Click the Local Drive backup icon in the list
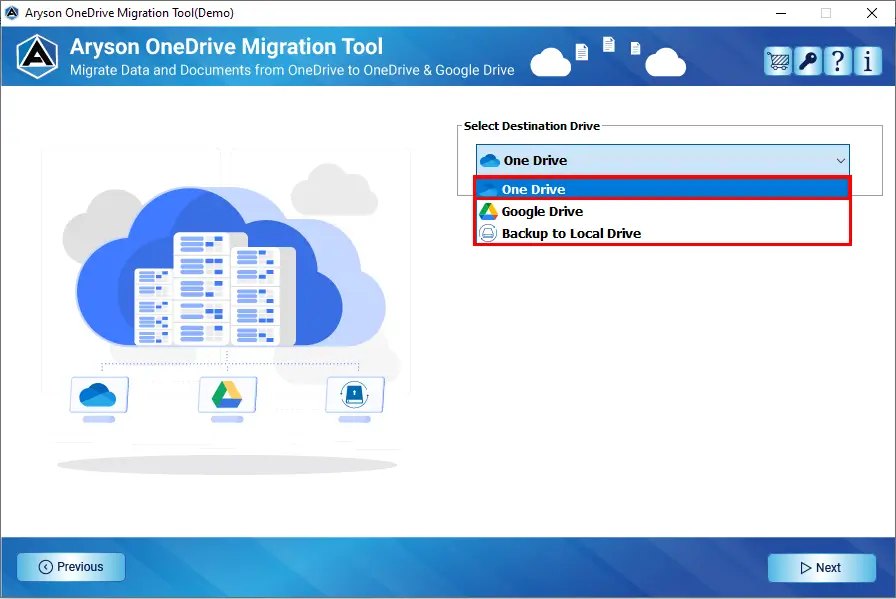Viewport: 896px width, 599px height. coord(487,233)
